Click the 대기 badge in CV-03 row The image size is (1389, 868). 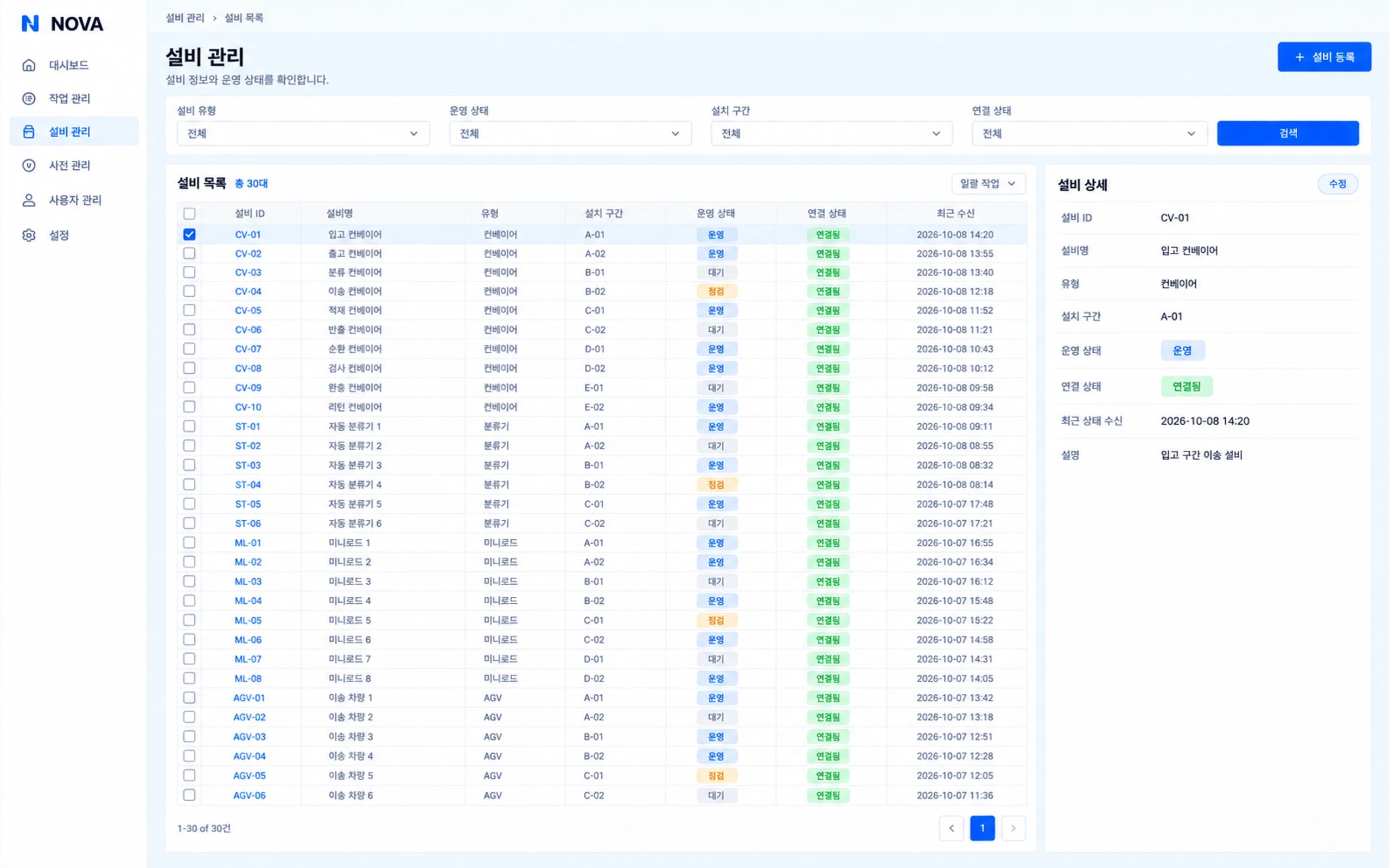click(716, 272)
